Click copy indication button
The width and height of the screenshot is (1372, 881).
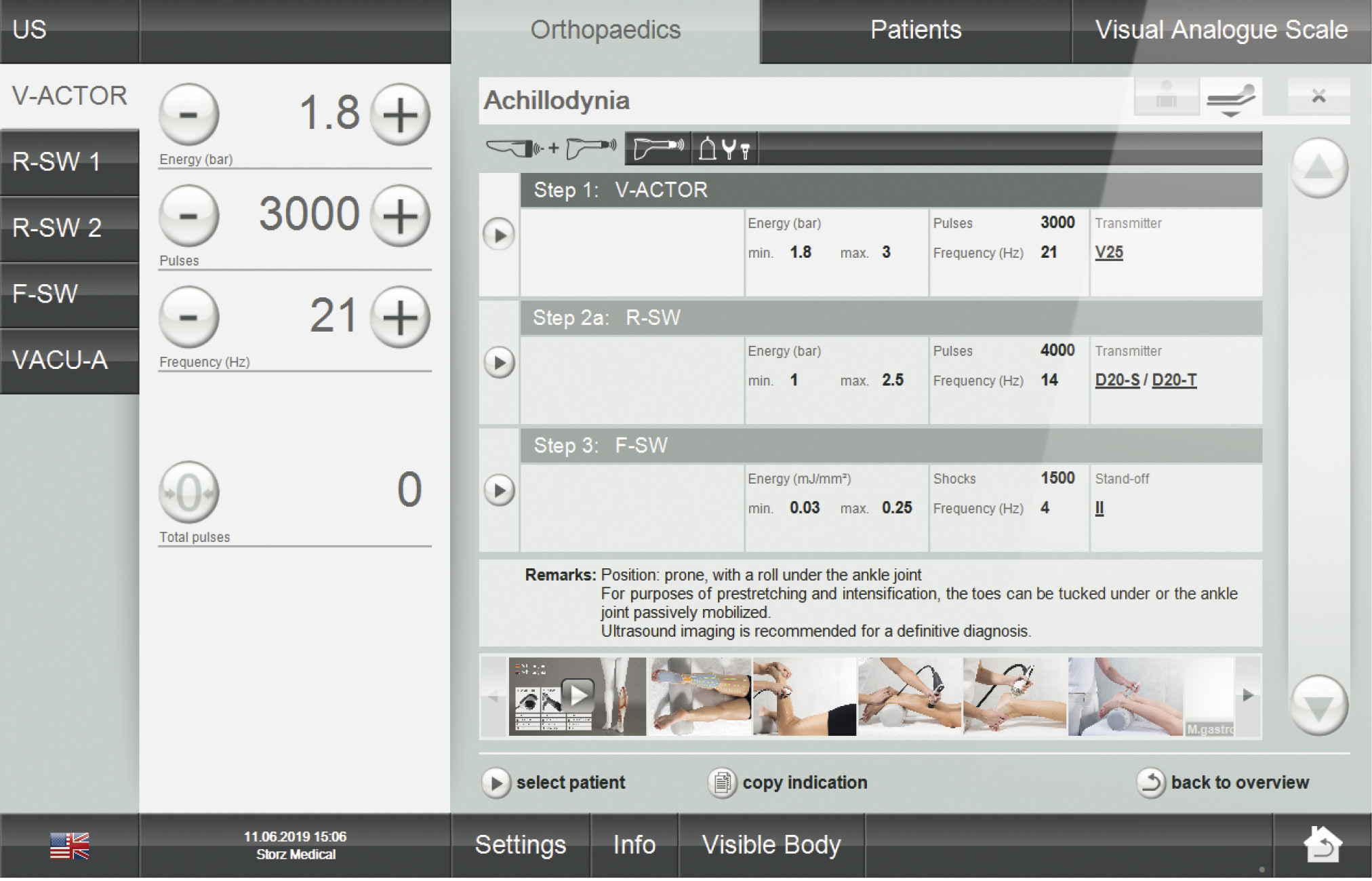click(788, 783)
